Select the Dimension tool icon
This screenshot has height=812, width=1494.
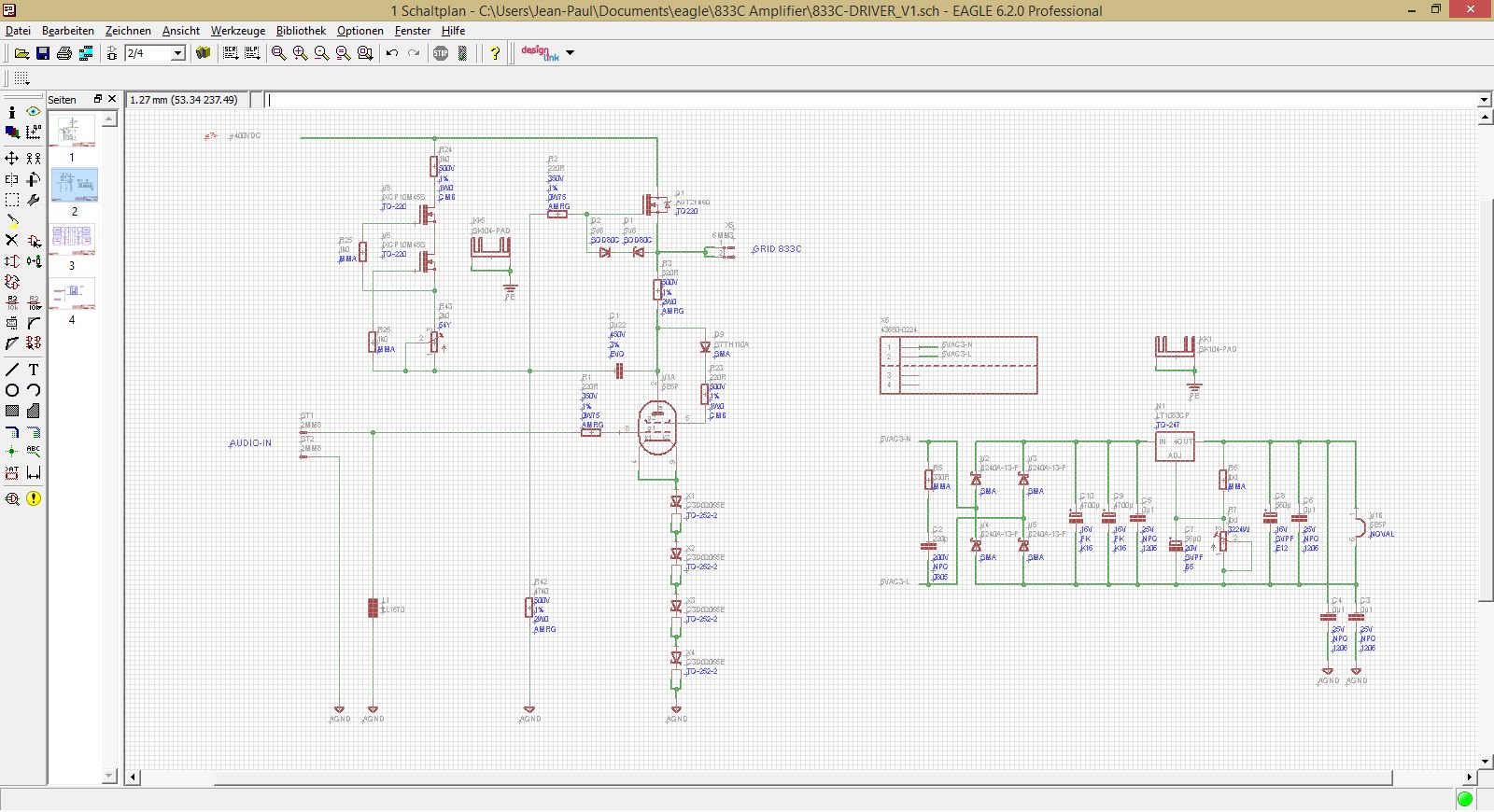click(34, 472)
